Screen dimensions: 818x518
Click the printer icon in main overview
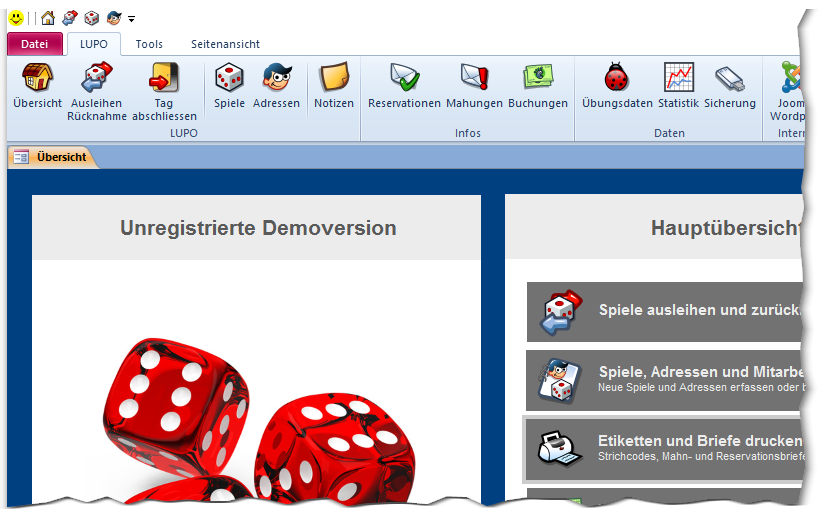pos(559,449)
